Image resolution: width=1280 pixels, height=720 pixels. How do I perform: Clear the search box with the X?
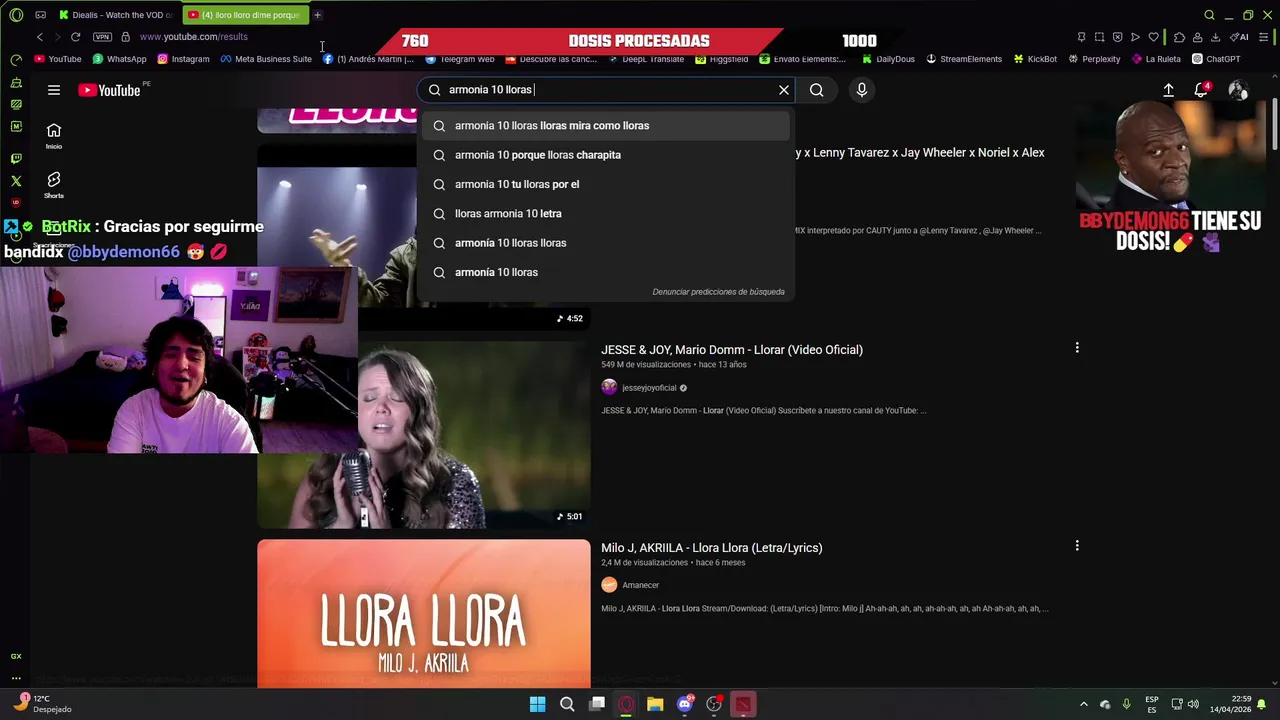[784, 90]
